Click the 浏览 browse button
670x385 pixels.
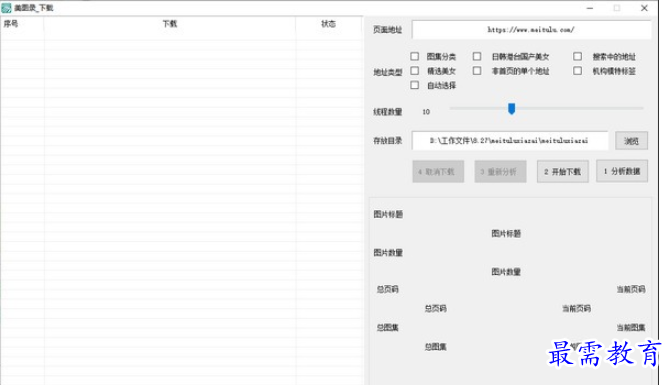pyautogui.click(x=631, y=141)
